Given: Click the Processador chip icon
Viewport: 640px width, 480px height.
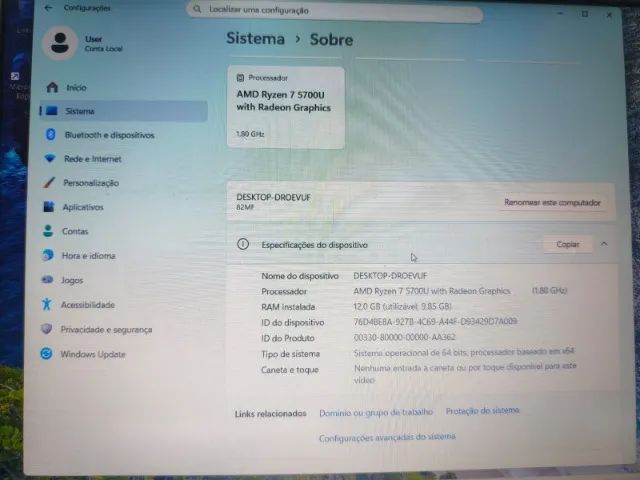Looking at the screenshot, I should (240, 78).
